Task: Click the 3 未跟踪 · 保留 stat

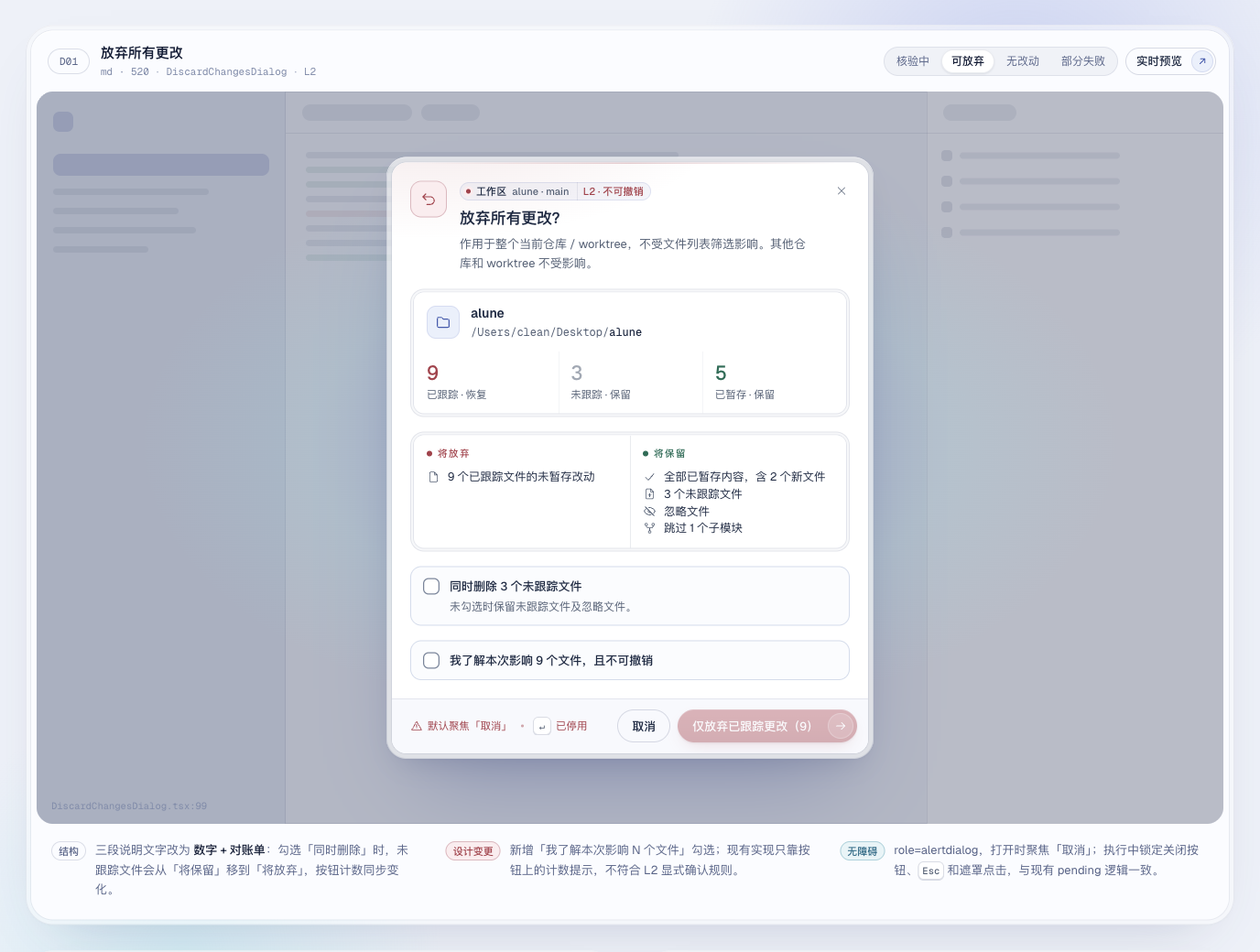Action: pyautogui.click(x=630, y=383)
